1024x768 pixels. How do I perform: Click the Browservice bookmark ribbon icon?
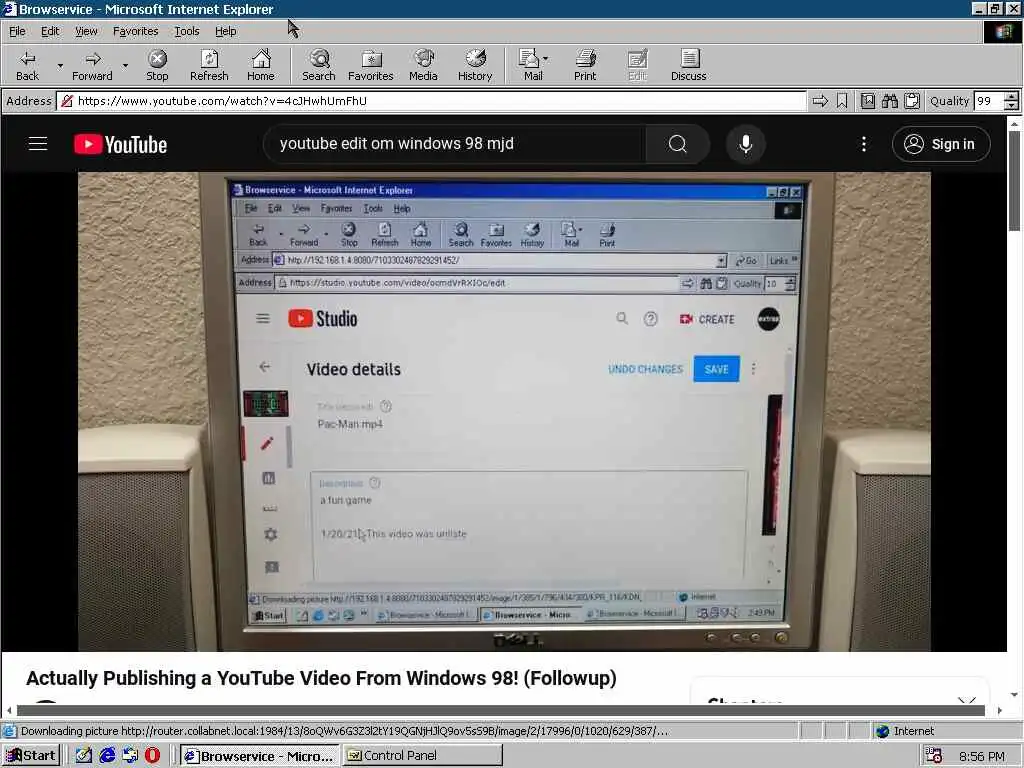(842, 101)
